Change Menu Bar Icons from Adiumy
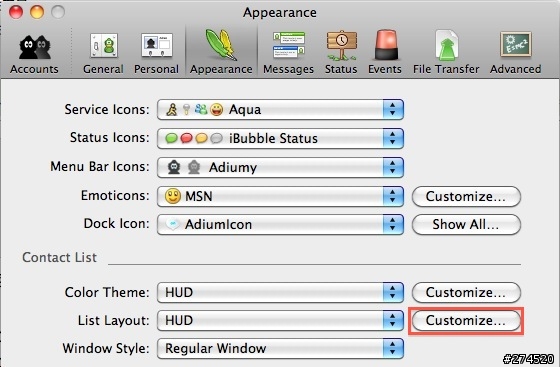 (x=280, y=167)
